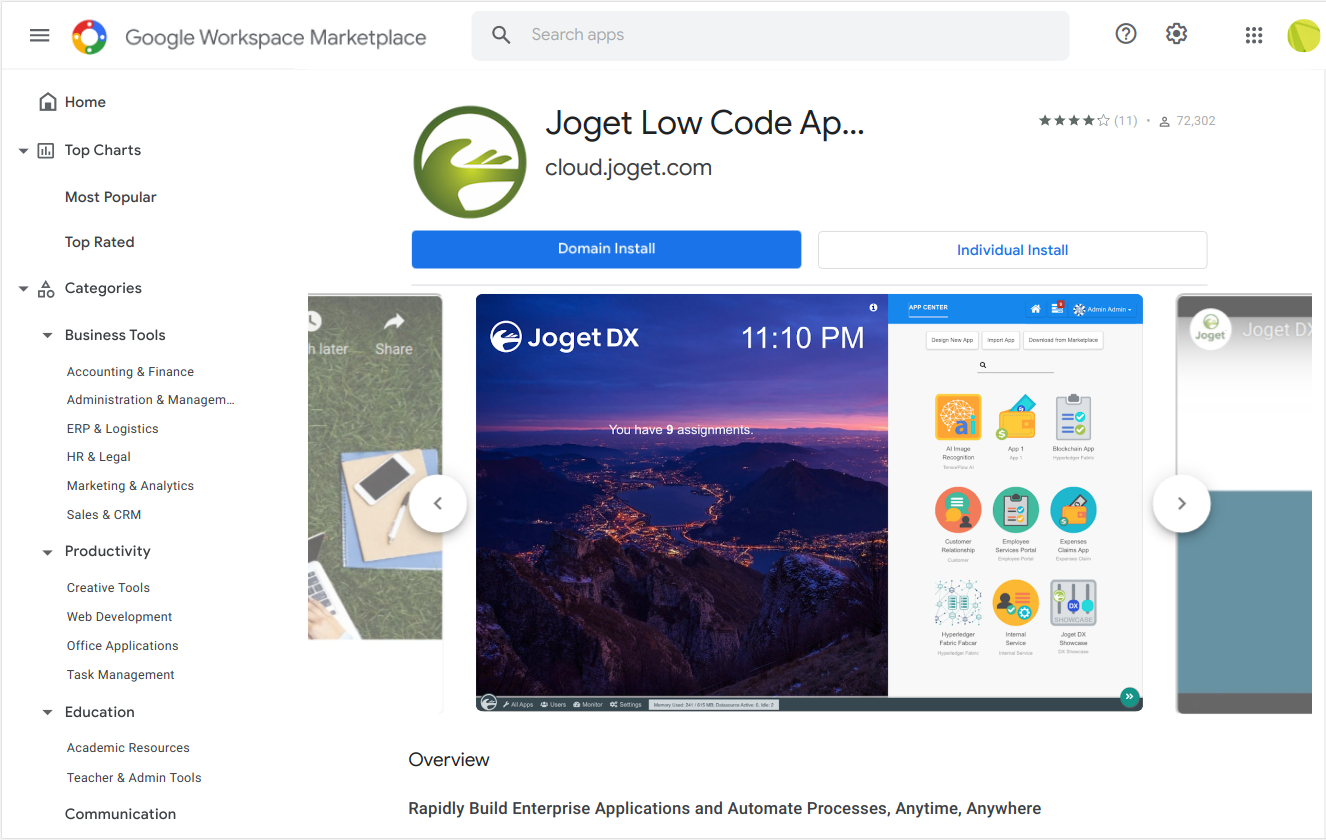Click the Categories shapes icon
Viewport: 1326px width, 840px height.
(46, 289)
